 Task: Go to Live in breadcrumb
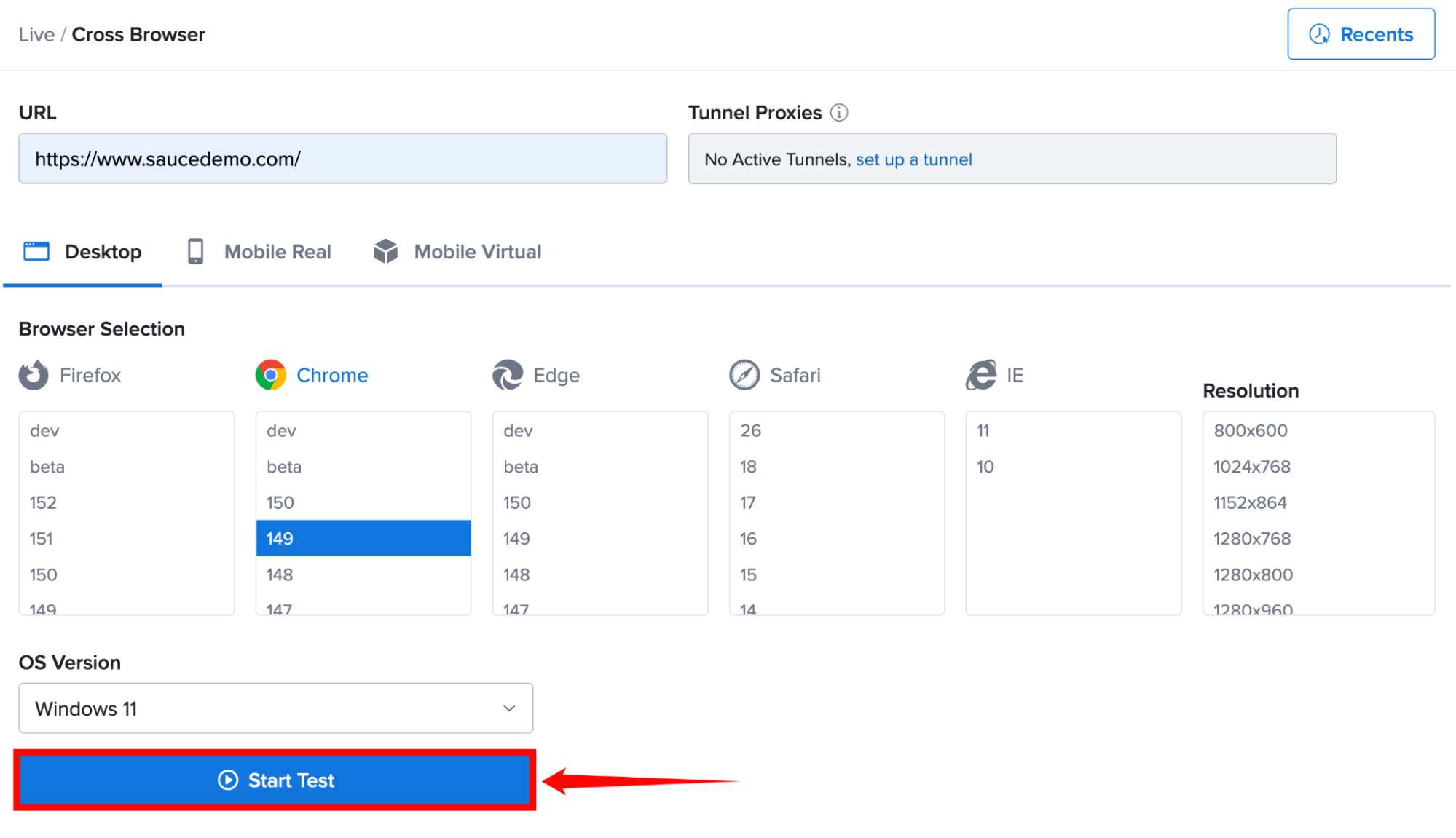pyautogui.click(x=36, y=34)
